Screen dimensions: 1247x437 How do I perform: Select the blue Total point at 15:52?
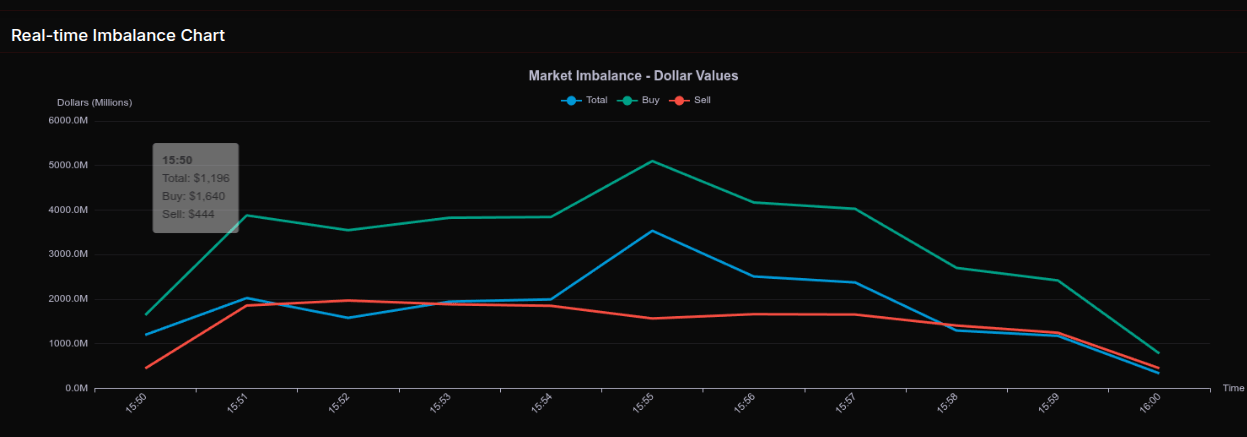tap(348, 318)
